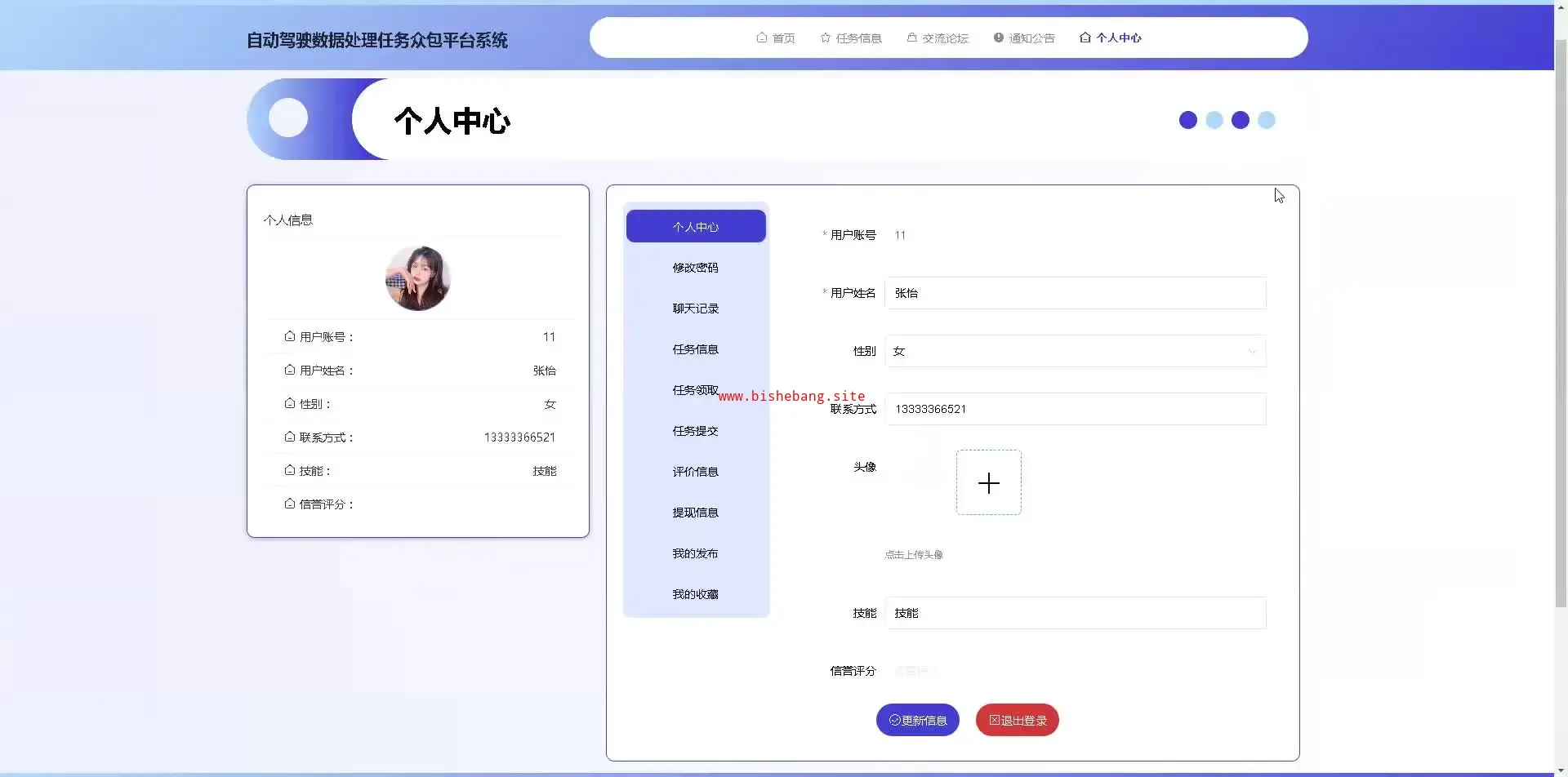This screenshot has height=777, width=1568.
Task: Click the 联系方式 input field
Action: (1076, 409)
